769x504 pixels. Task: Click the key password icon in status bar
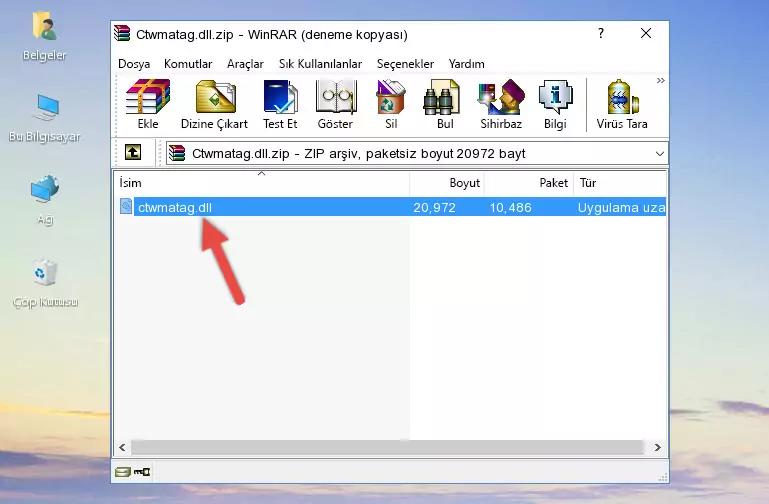coord(142,472)
